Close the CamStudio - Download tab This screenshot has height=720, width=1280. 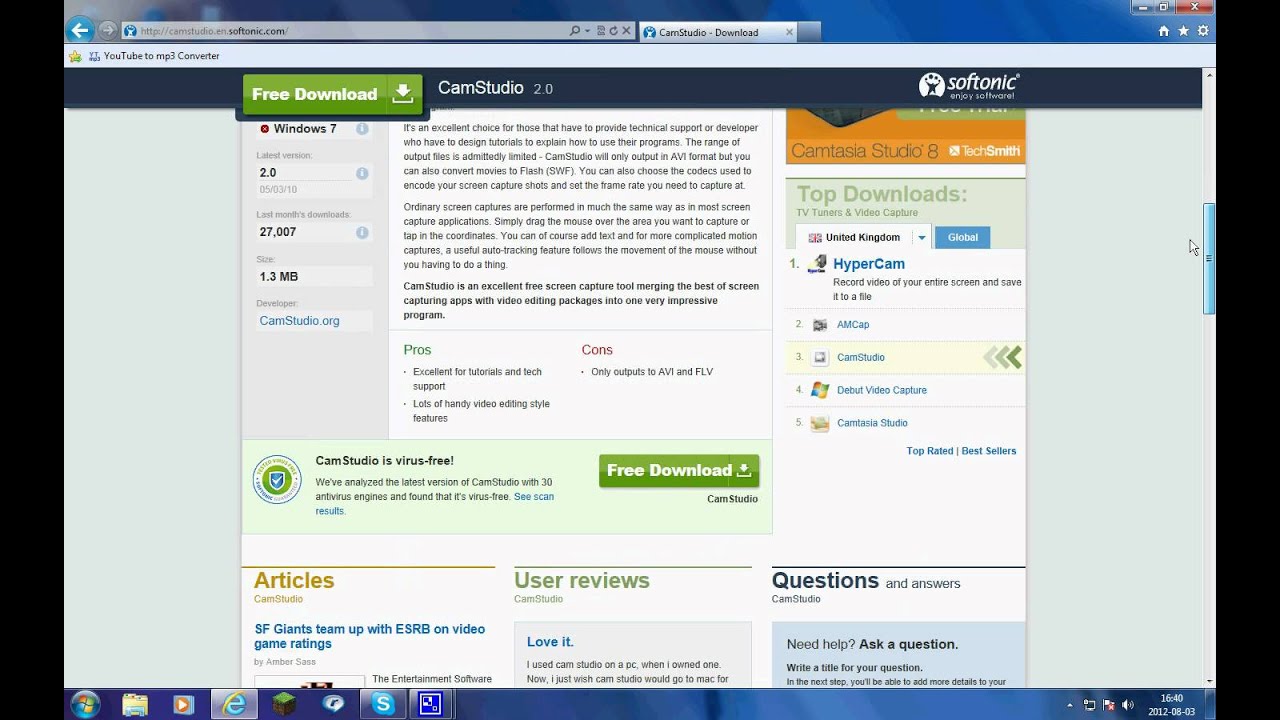point(789,32)
